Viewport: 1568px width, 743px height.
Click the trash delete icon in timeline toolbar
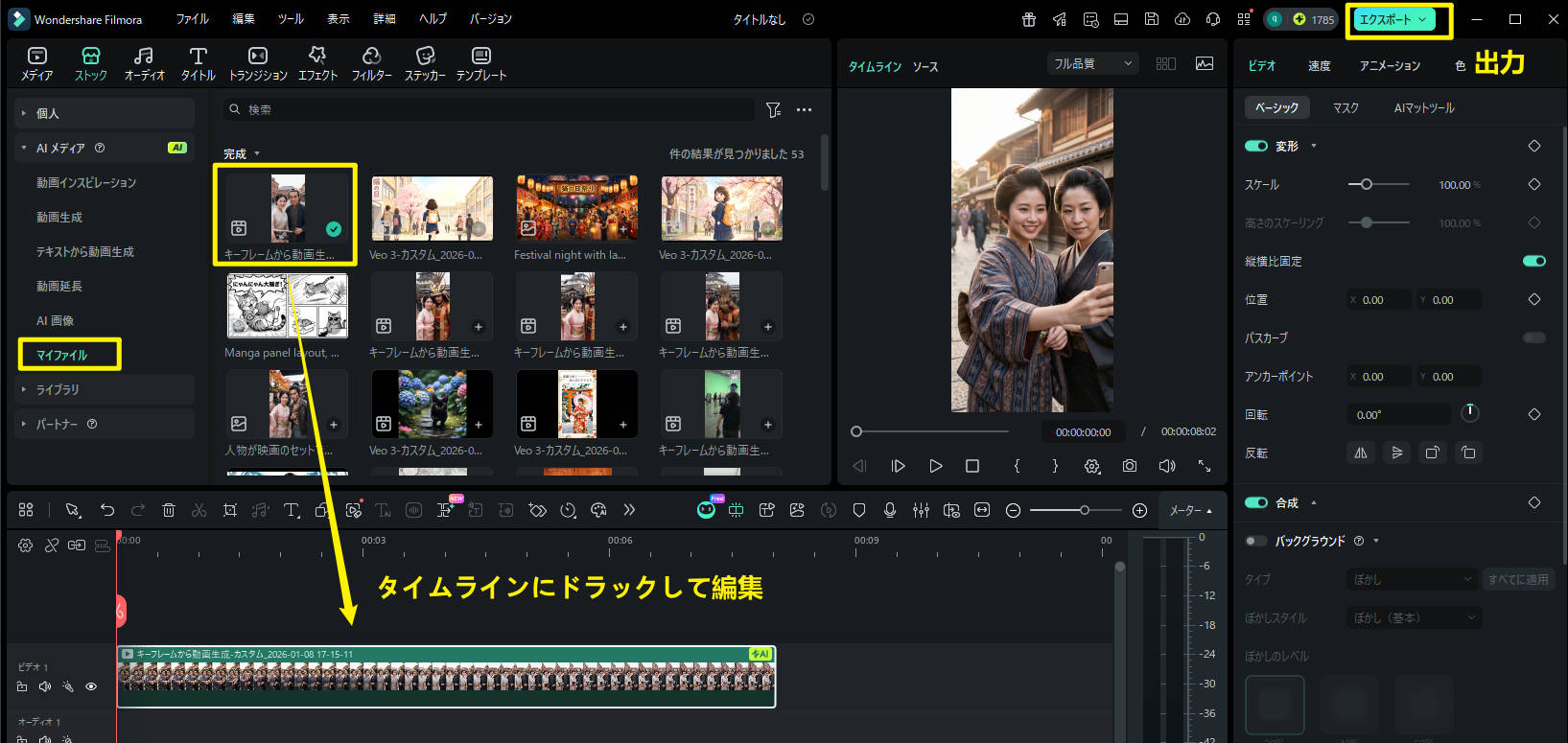tap(169, 510)
